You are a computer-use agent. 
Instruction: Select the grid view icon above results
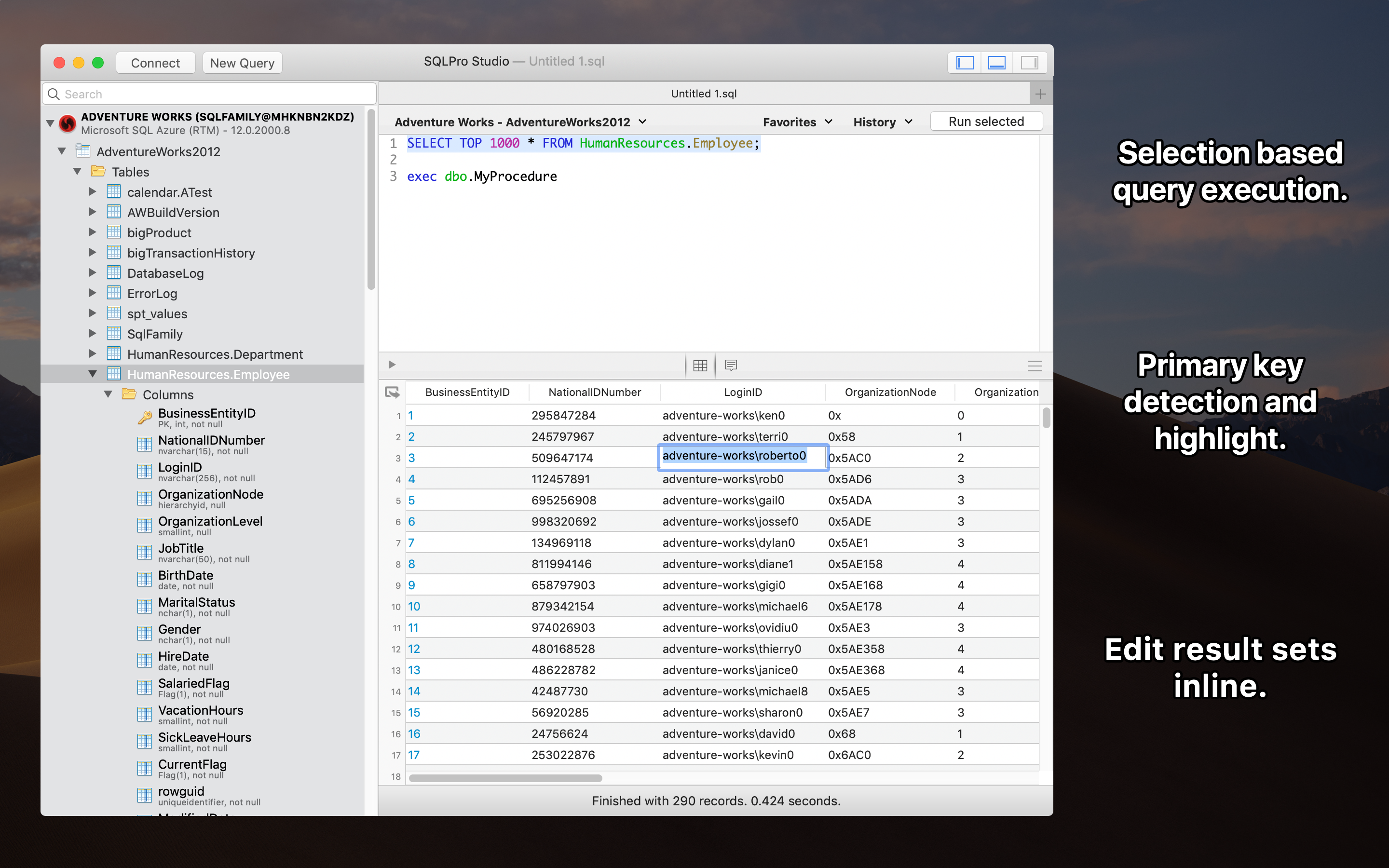coord(700,365)
